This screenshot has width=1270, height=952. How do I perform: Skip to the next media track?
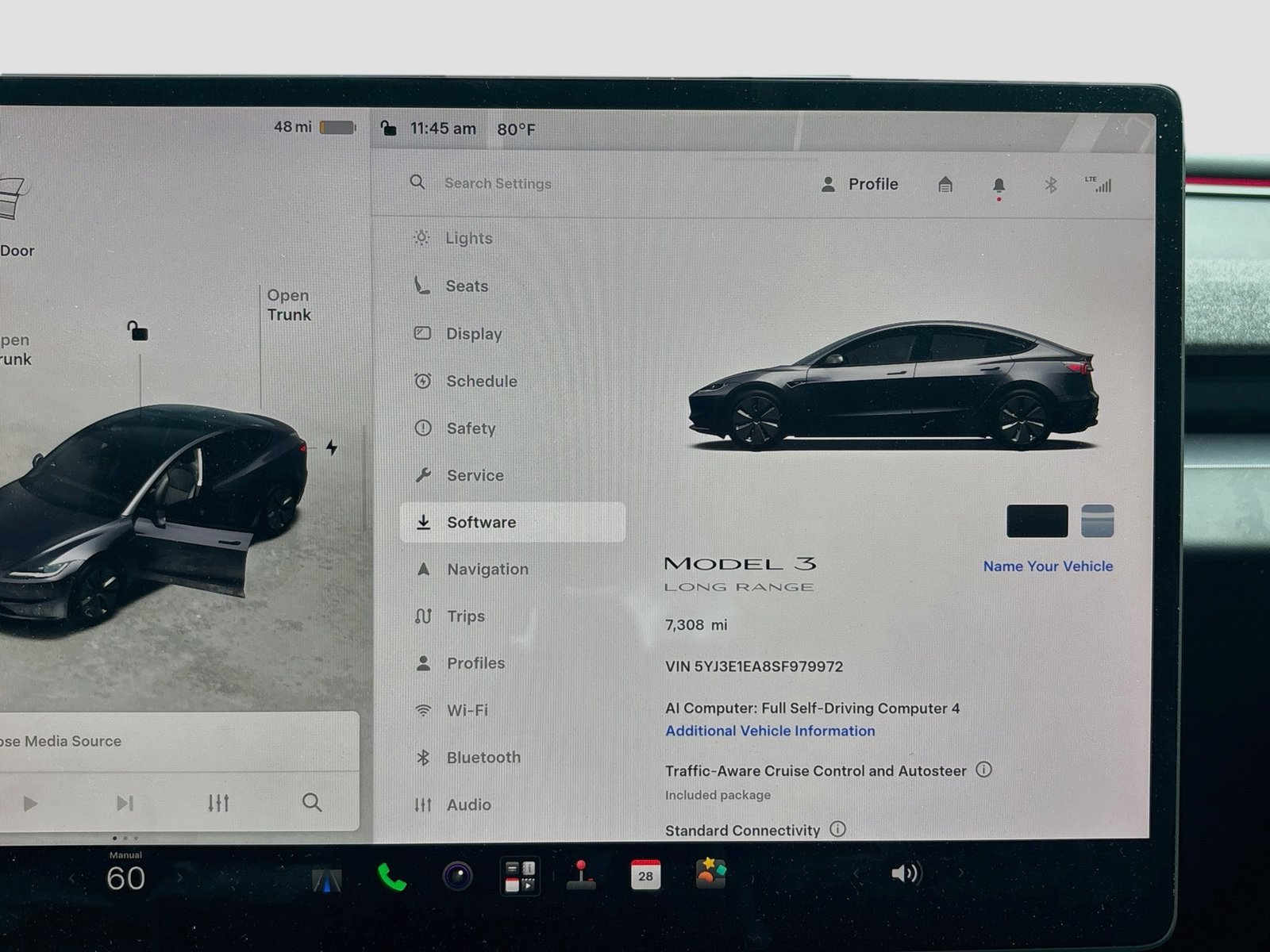point(125,804)
